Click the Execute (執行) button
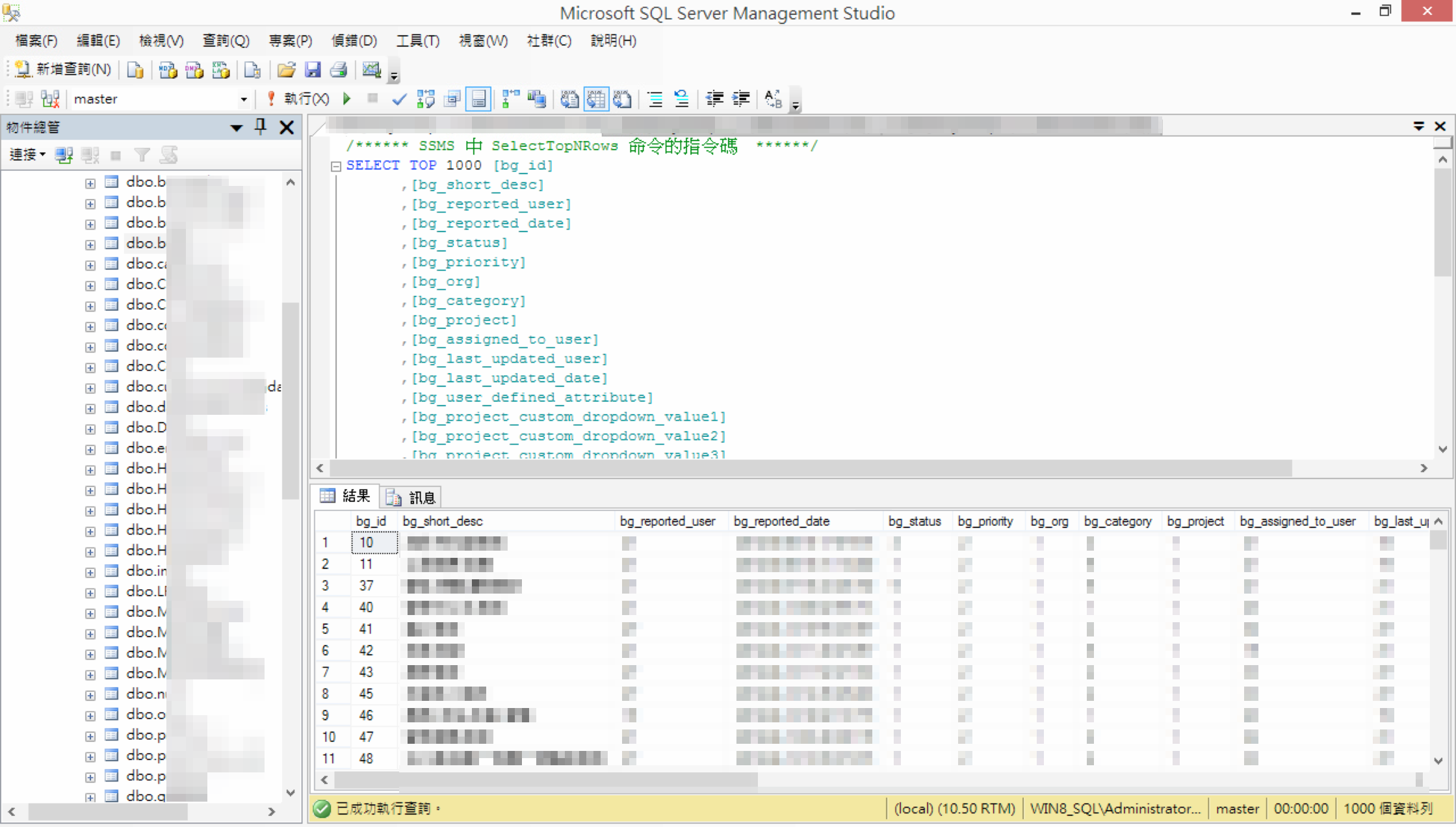Screen dimensions: 1456x827 298,99
